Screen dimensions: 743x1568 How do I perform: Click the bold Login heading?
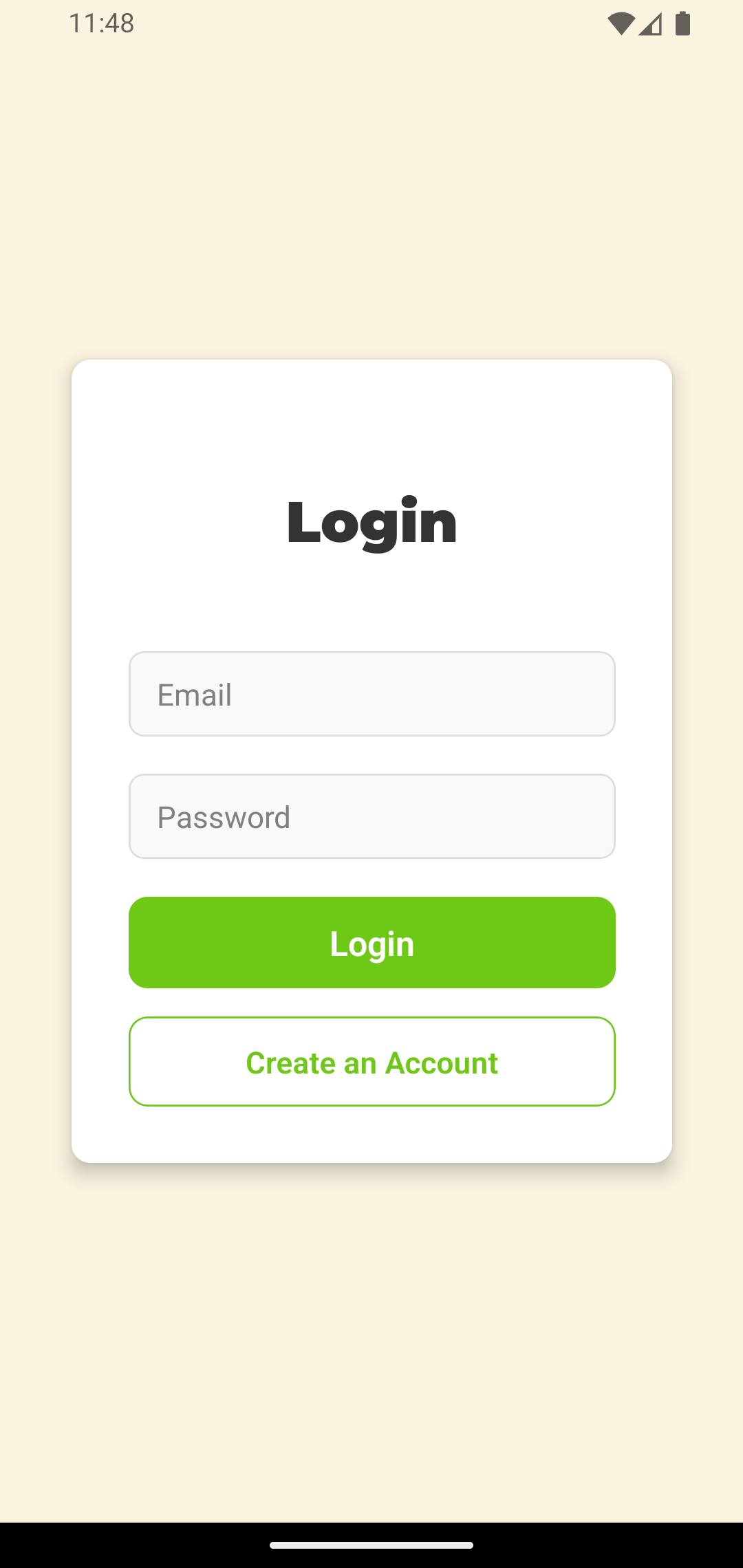372,523
